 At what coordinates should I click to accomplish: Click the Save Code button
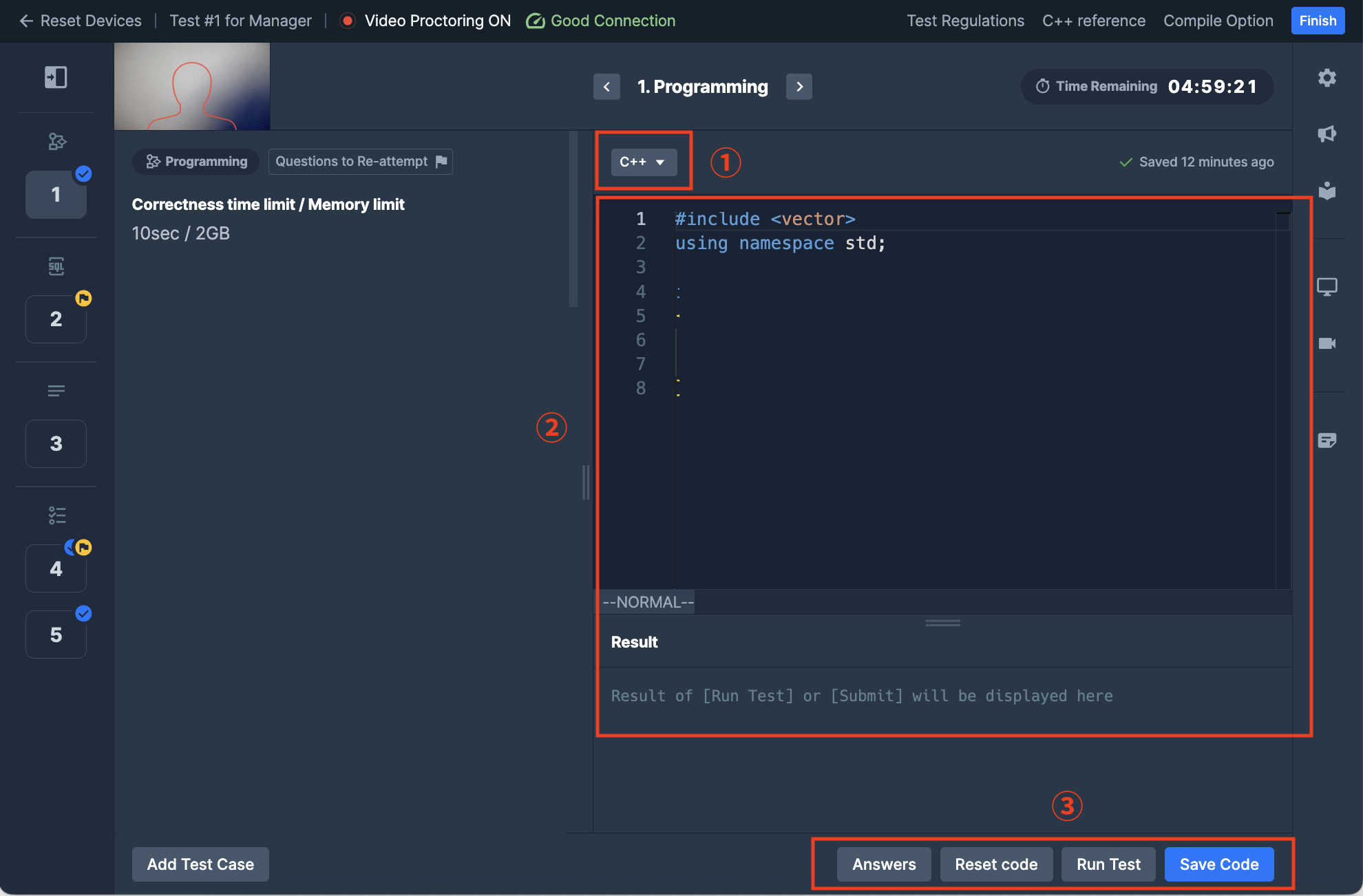(1218, 864)
